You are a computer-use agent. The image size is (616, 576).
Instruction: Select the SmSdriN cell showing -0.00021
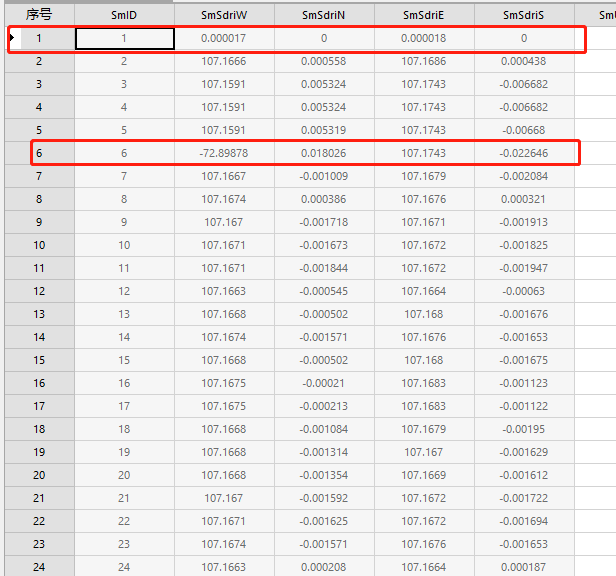(324, 383)
